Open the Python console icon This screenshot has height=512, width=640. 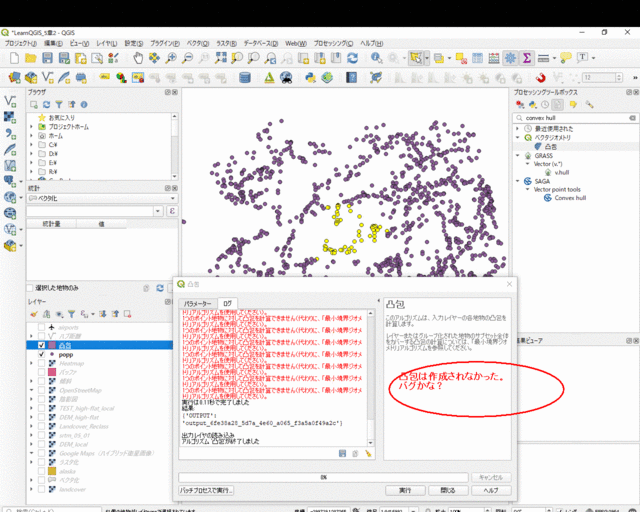310,77
